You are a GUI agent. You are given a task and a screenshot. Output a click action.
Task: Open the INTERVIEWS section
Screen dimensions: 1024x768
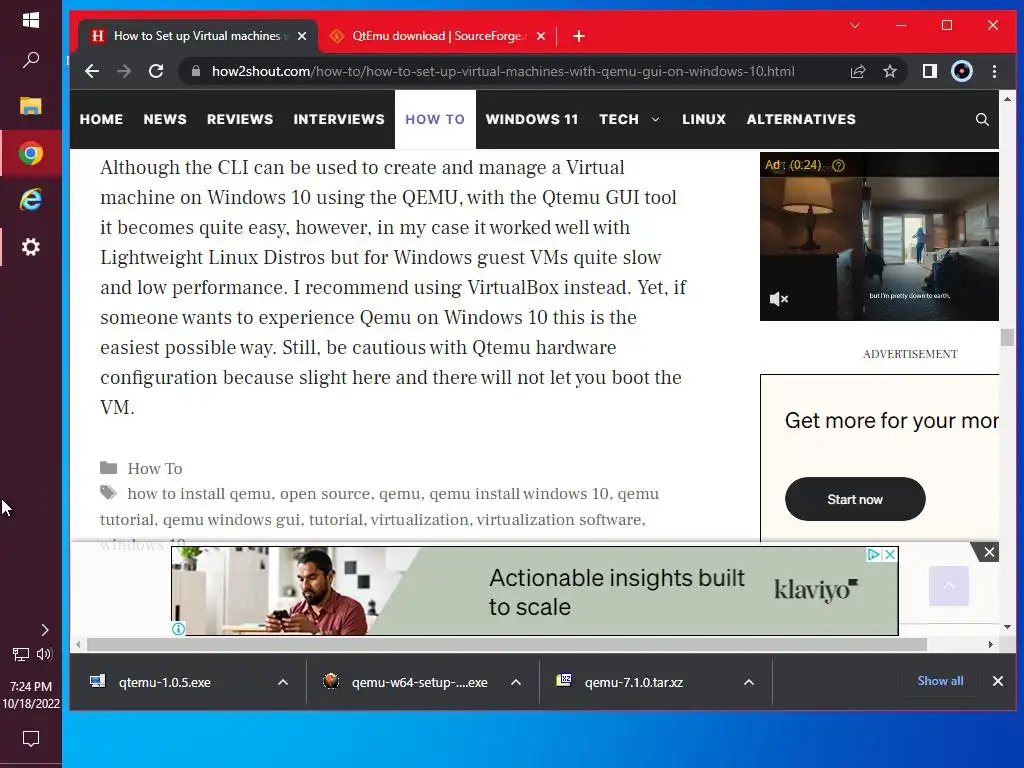[x=339, y=120]
